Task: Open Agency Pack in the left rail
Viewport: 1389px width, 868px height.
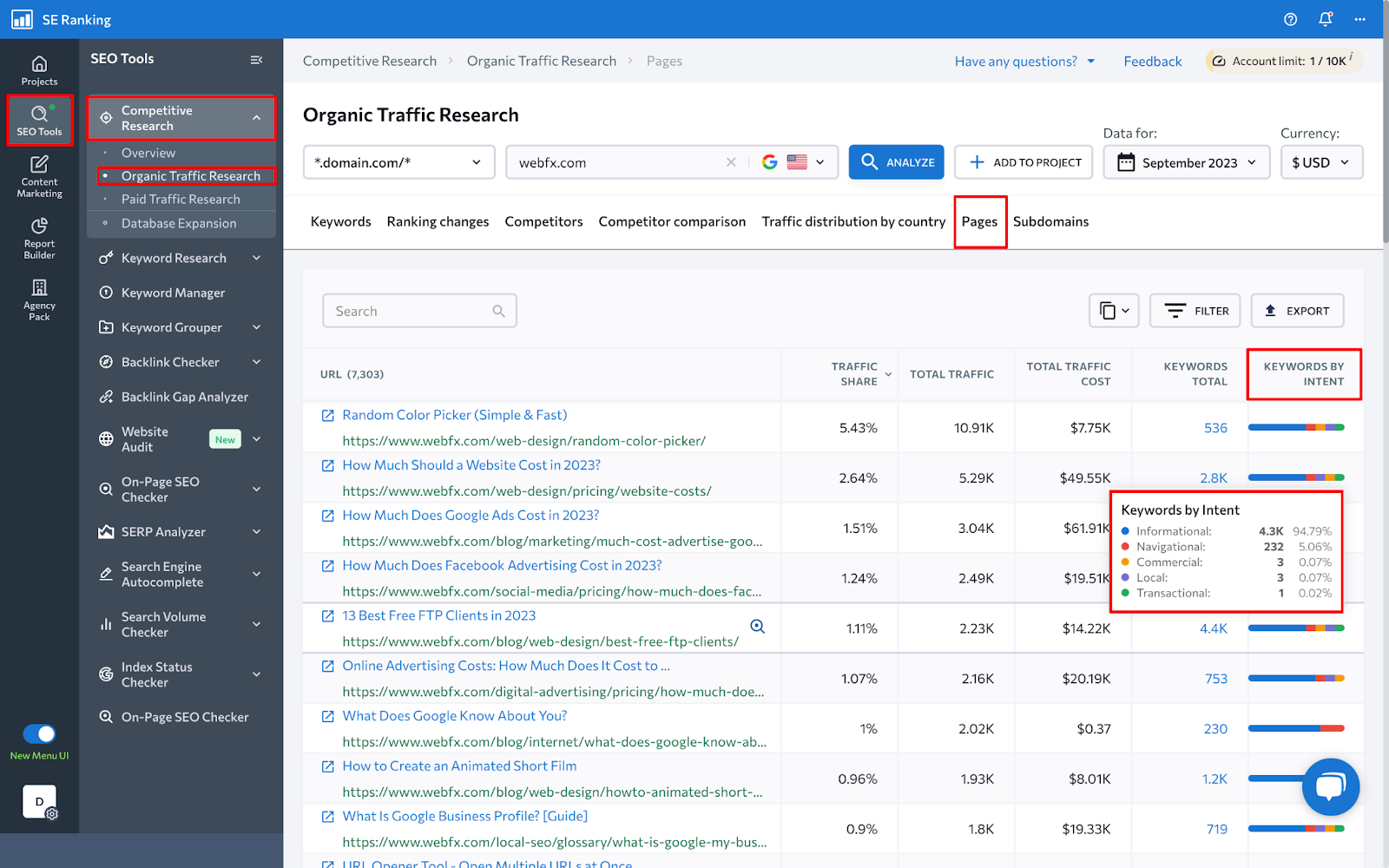Action: pyautogui.click(x=39, y=299)
